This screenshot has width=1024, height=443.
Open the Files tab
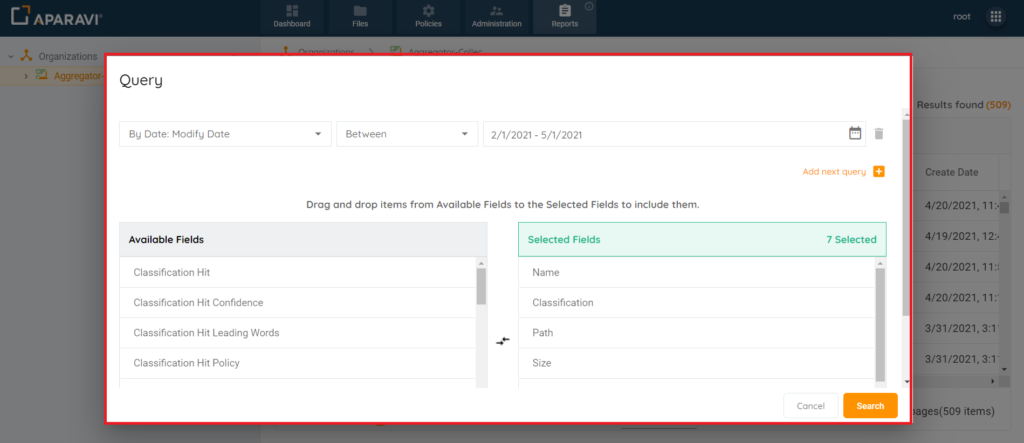click(360, 17)
